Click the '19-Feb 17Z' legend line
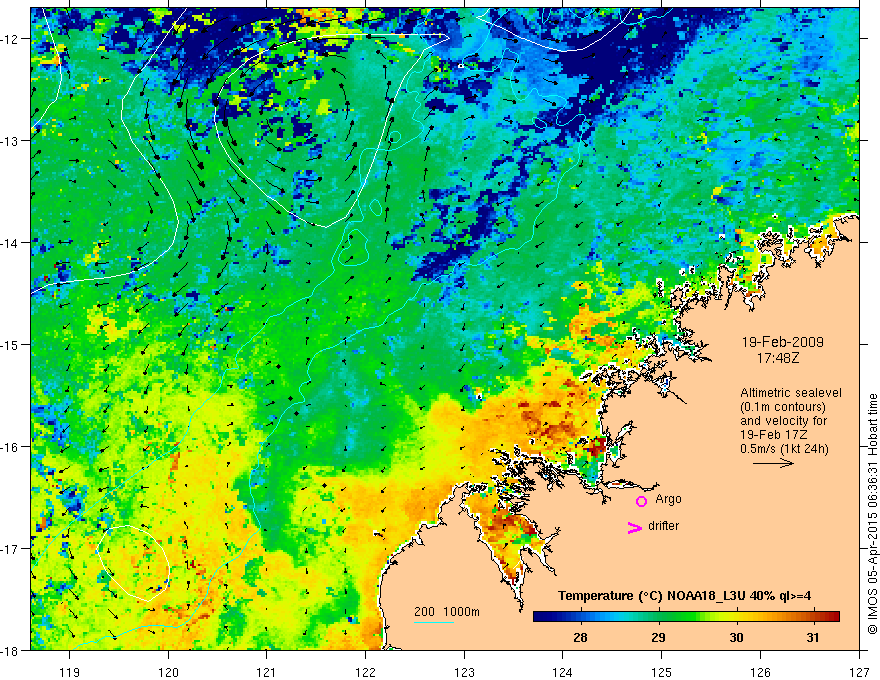 click(x=774, y=435)
